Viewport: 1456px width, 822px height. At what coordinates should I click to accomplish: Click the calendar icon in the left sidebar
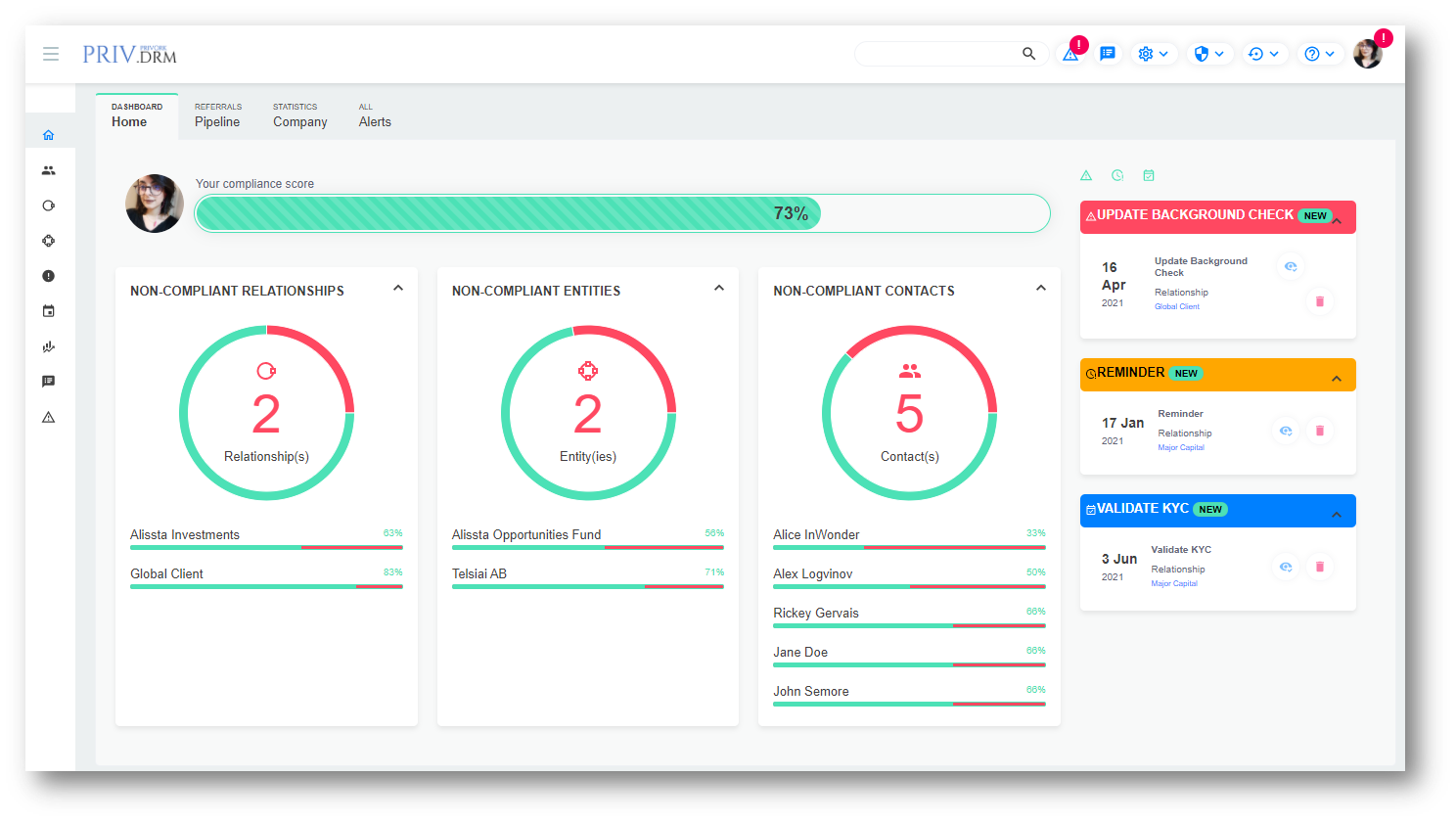[x=49, y=311]
